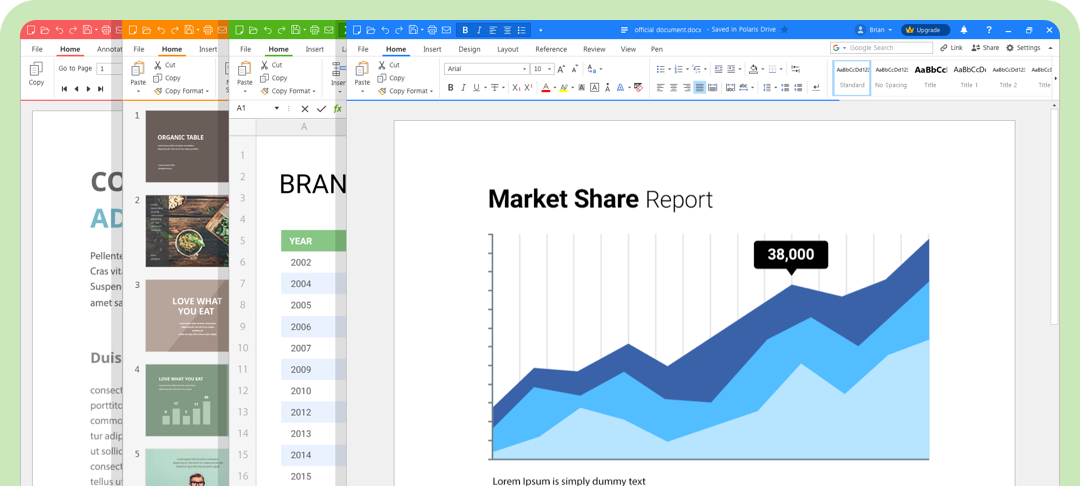The image size is (1080, 486).
Task: Toggle Underline in the ribbon font group
Action: pyautogui.click(x=477, y=87)
